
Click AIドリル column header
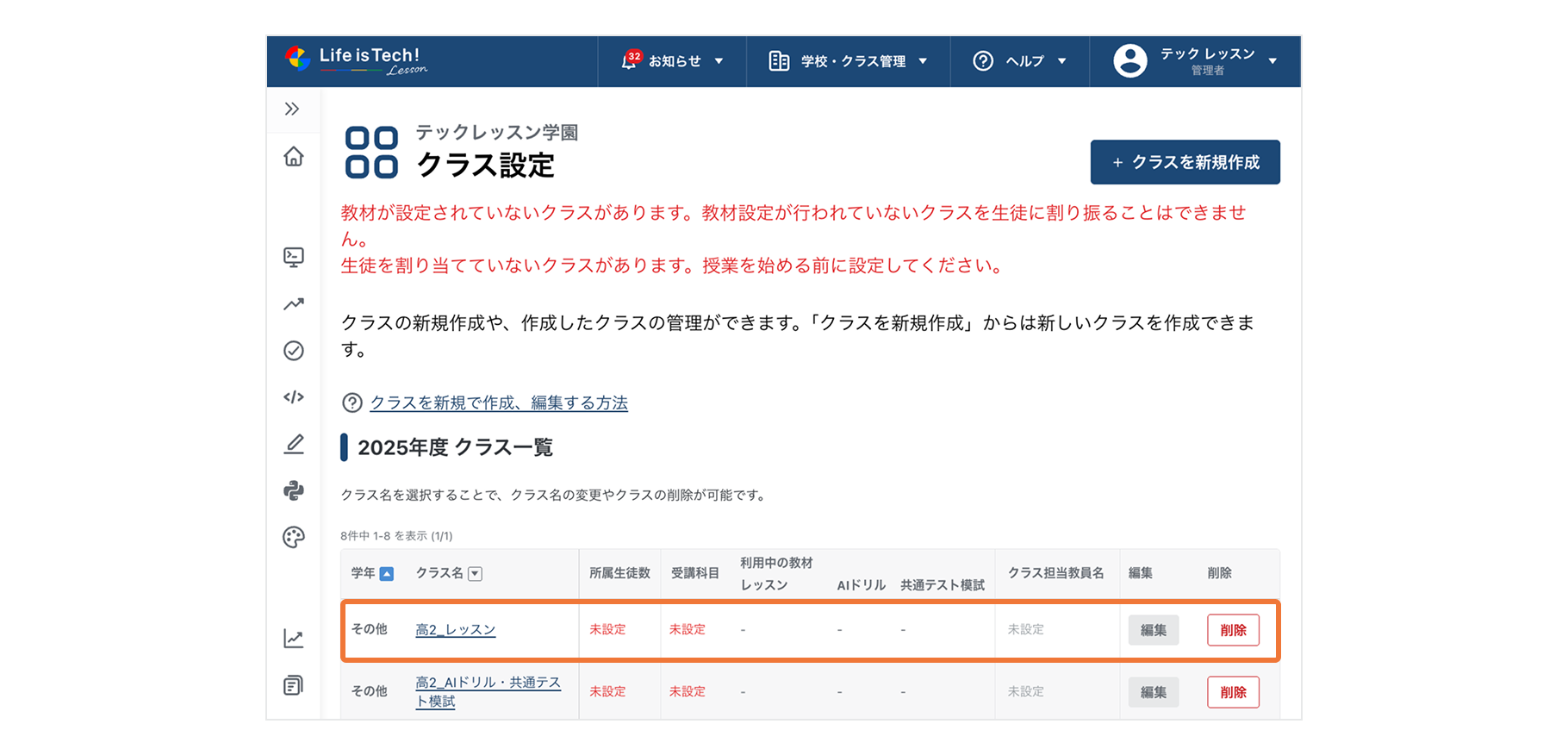click(861, 585)
